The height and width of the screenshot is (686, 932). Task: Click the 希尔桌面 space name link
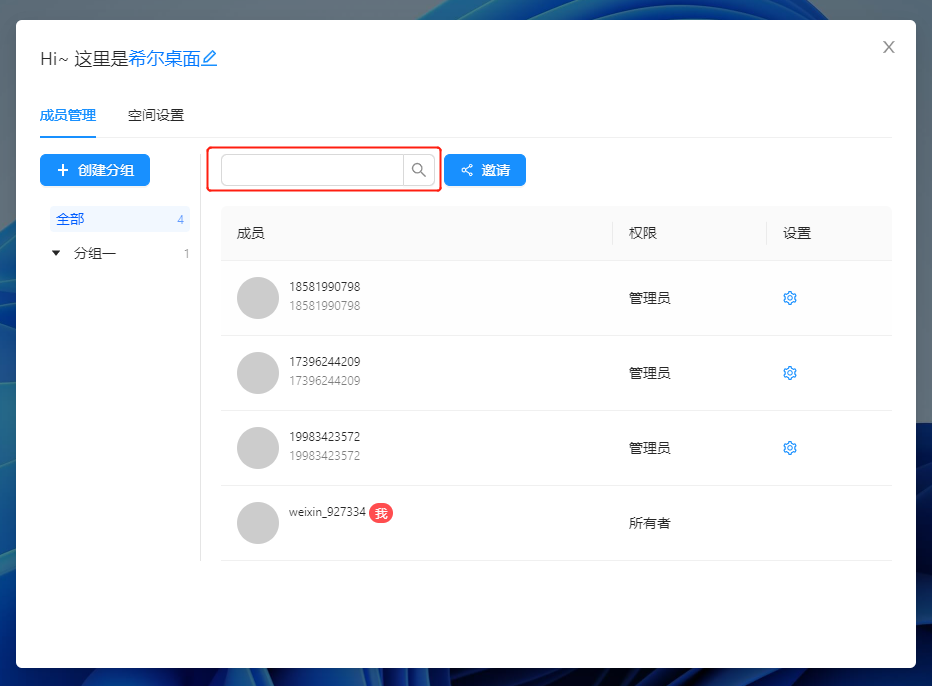(164, 58)
